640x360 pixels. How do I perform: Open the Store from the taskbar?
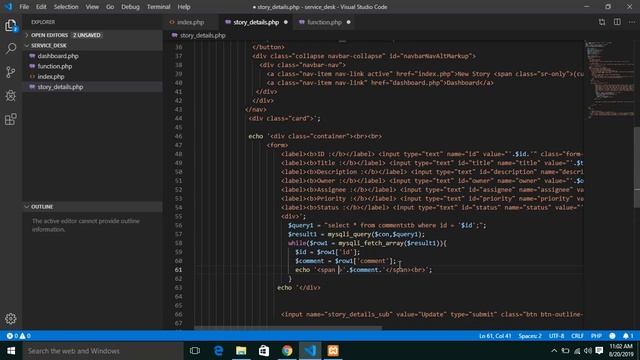click(x=264, y=351)
